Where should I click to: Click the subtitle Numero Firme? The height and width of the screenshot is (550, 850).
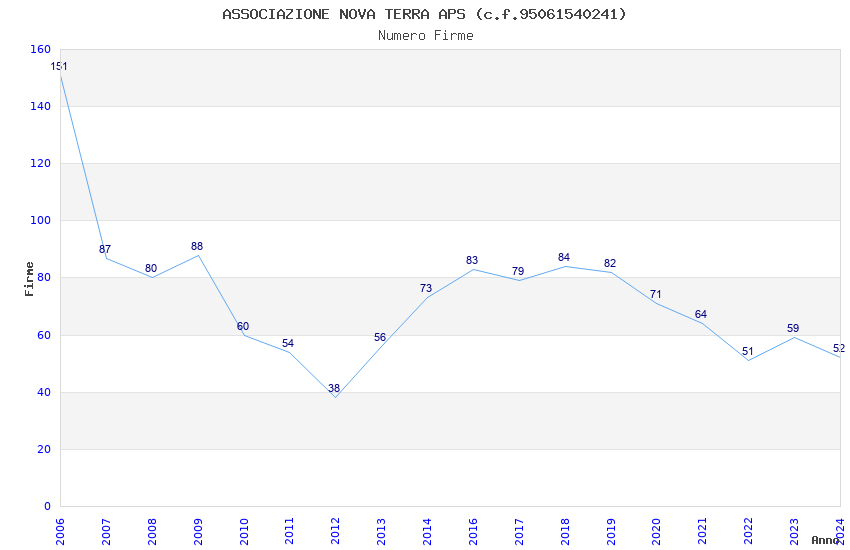coord(426,36)
